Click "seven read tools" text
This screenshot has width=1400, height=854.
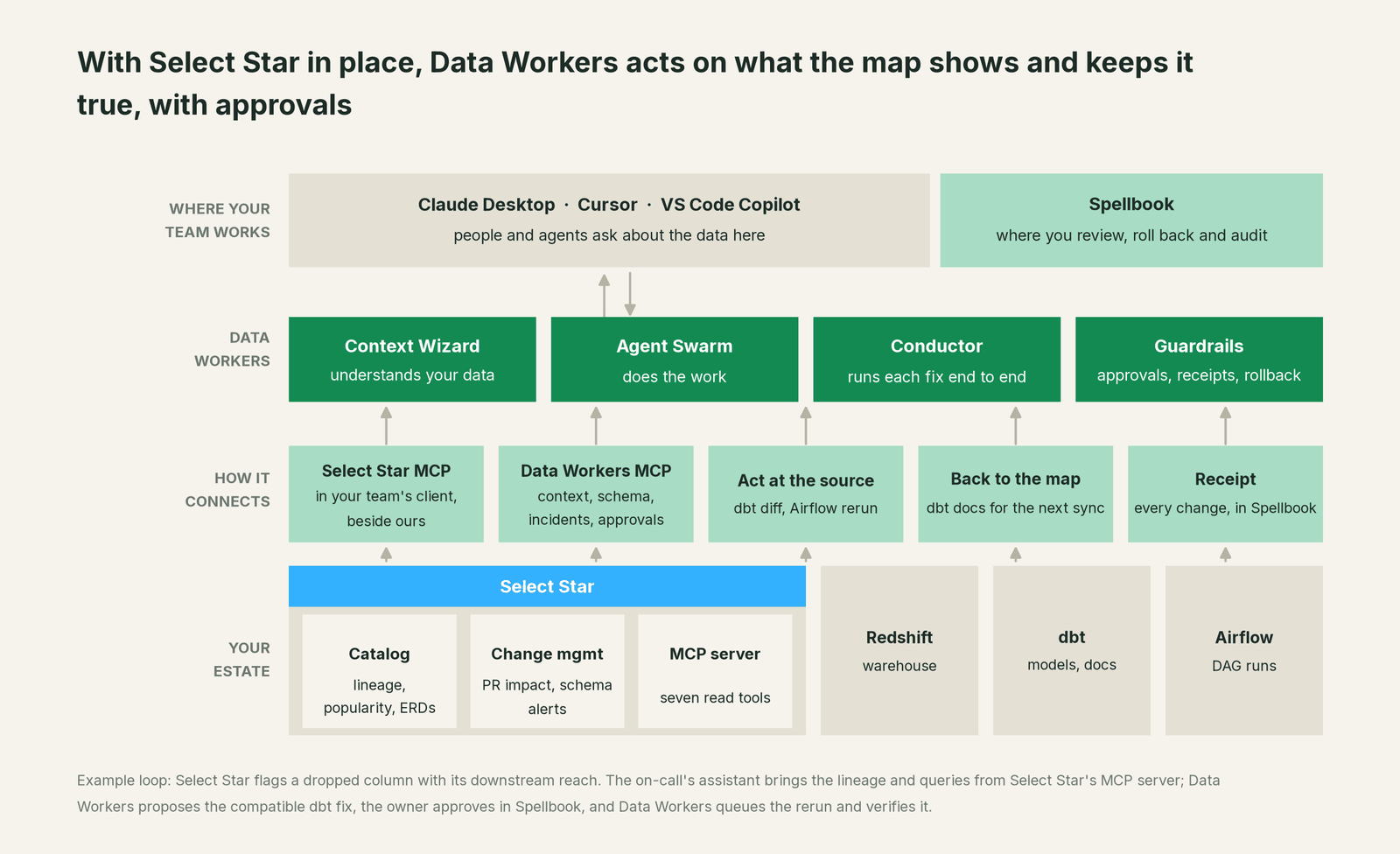click(x=715, y=698)
